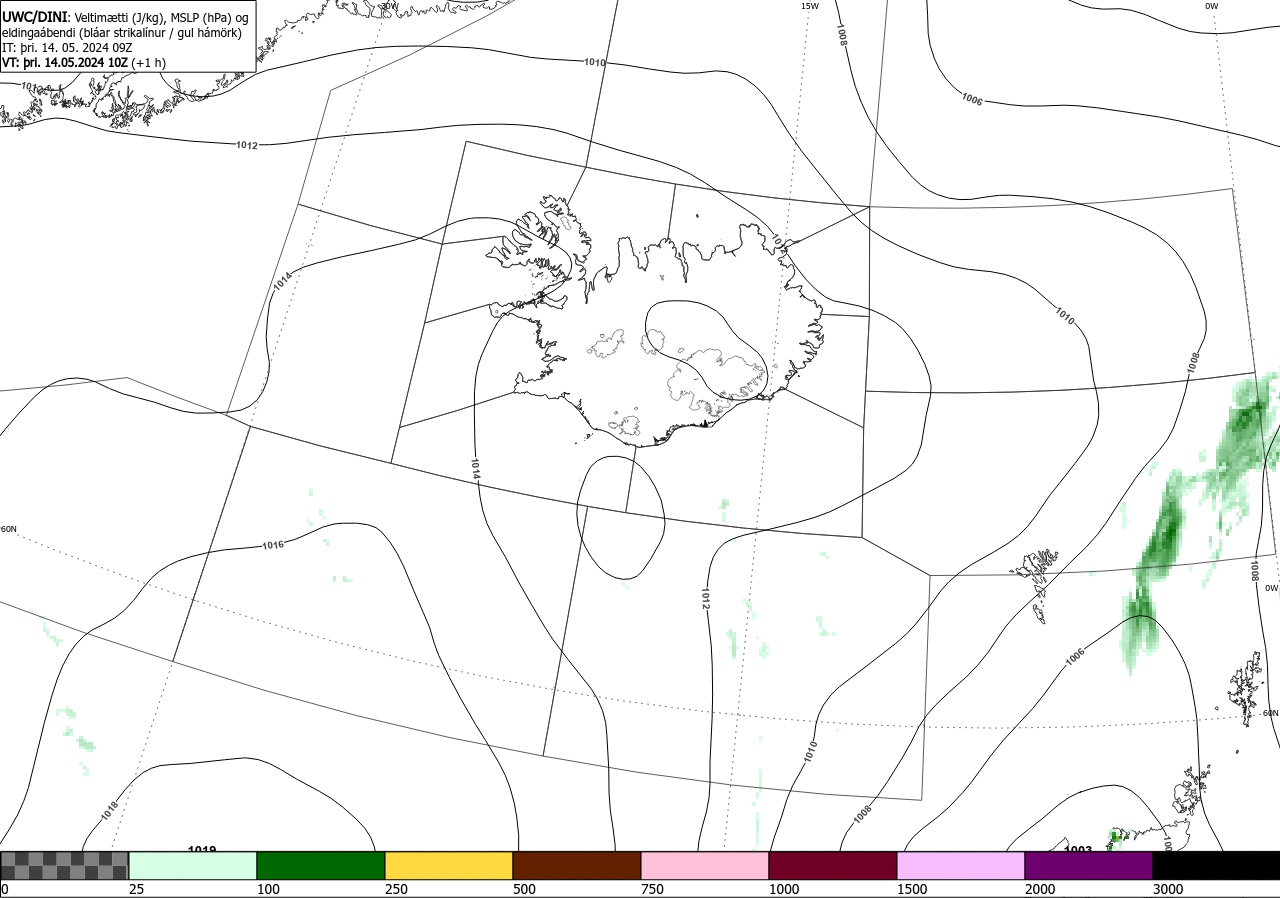Click the legend tick label "500"
The width and height of the screenshot is (1280, 898).
pos(524,889)
